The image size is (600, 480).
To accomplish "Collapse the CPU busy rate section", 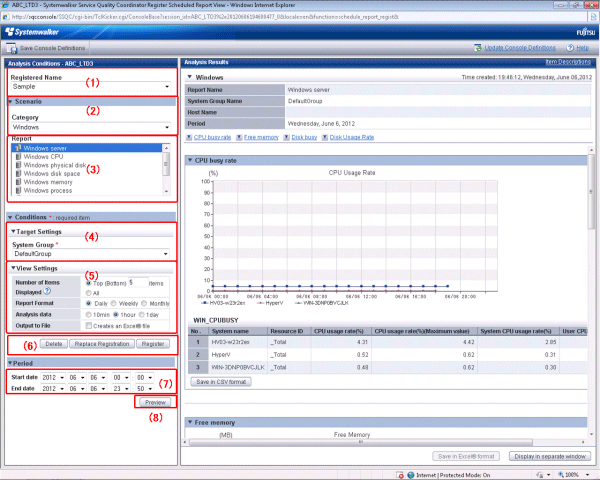I will pyautogui.click(x=190, y=160).
